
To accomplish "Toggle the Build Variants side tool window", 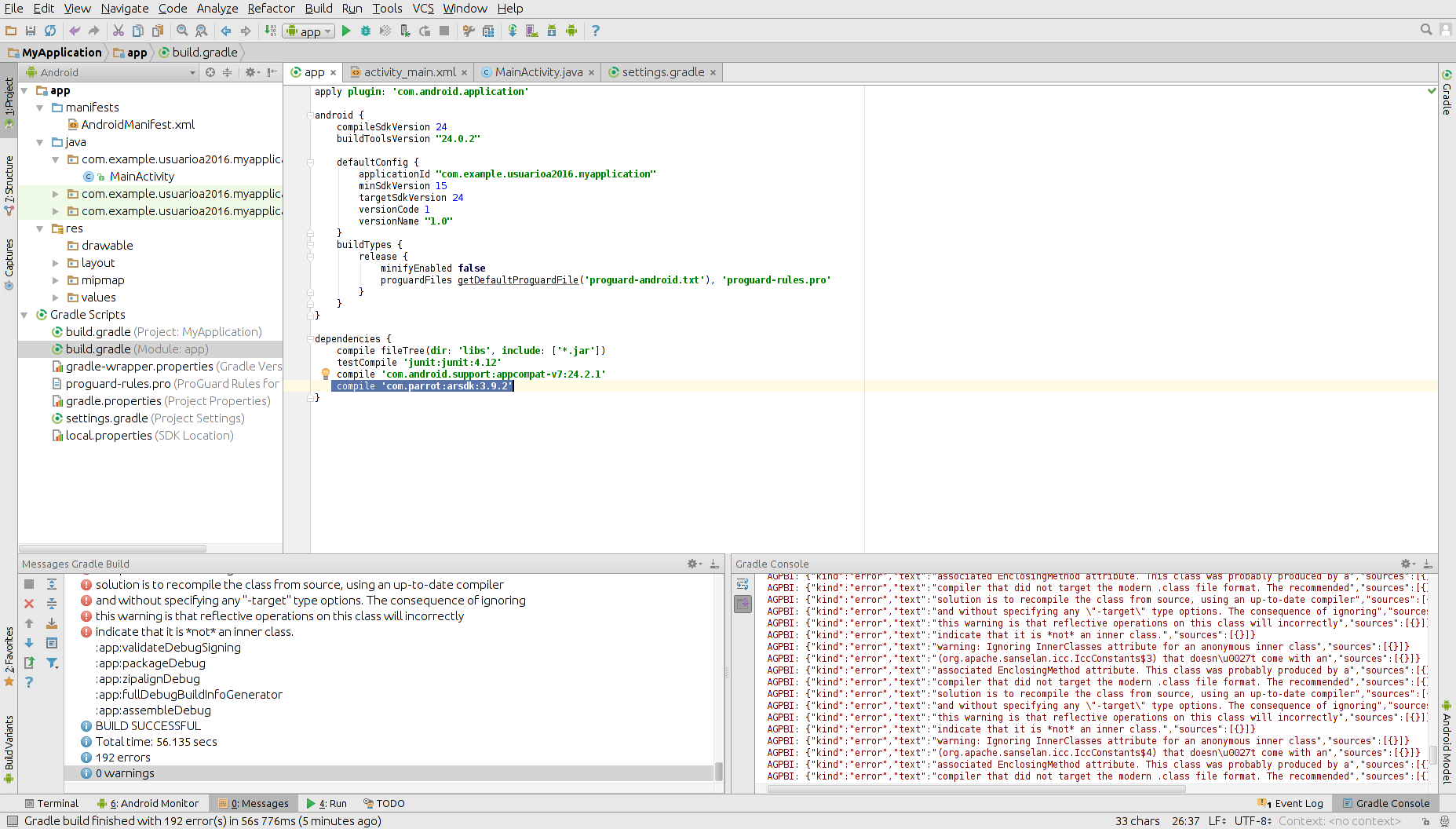I will (x=9, y=749).
